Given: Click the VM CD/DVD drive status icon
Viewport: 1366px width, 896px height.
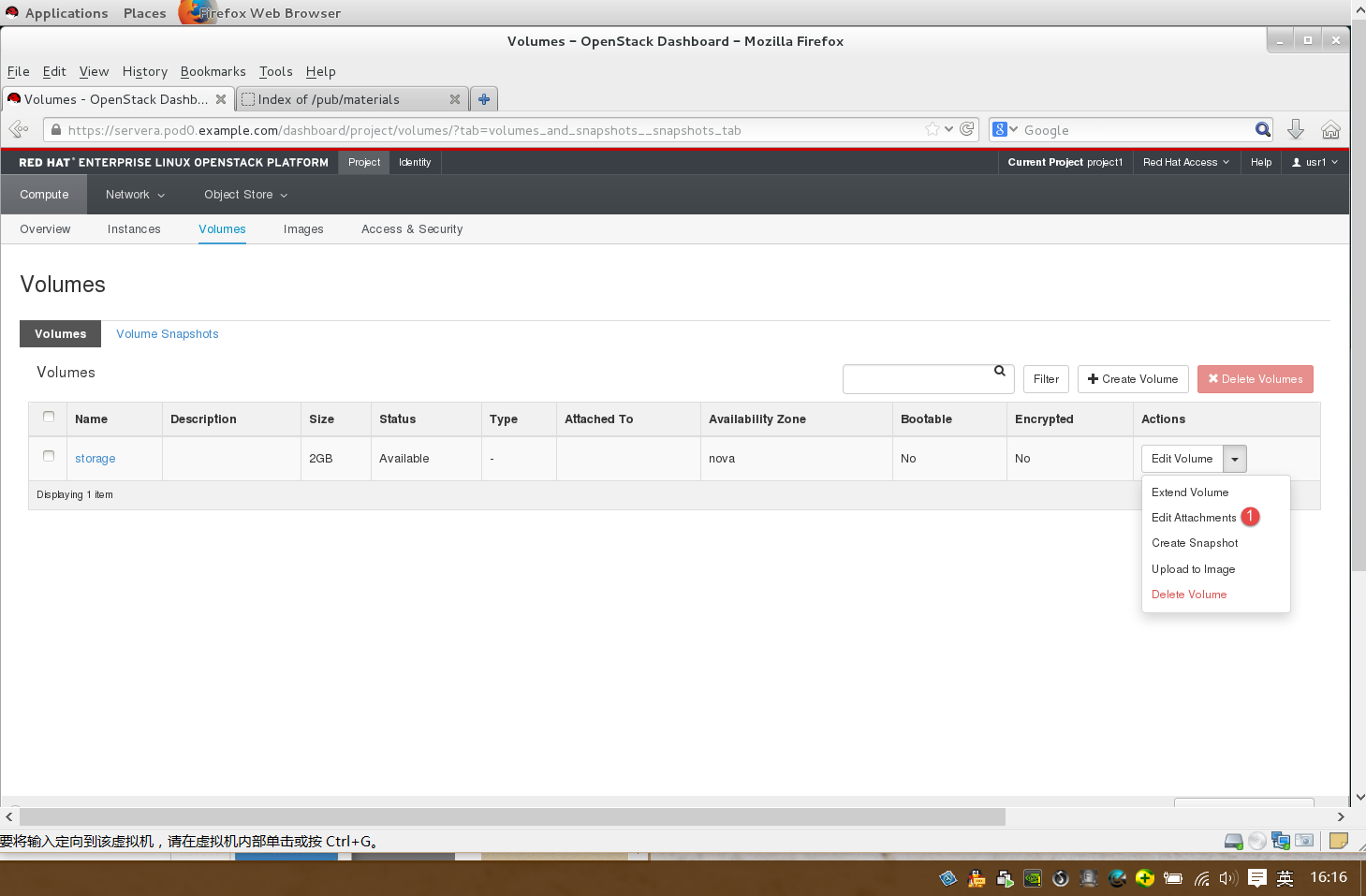Looking at the screenshot, I should (1257, 841).
